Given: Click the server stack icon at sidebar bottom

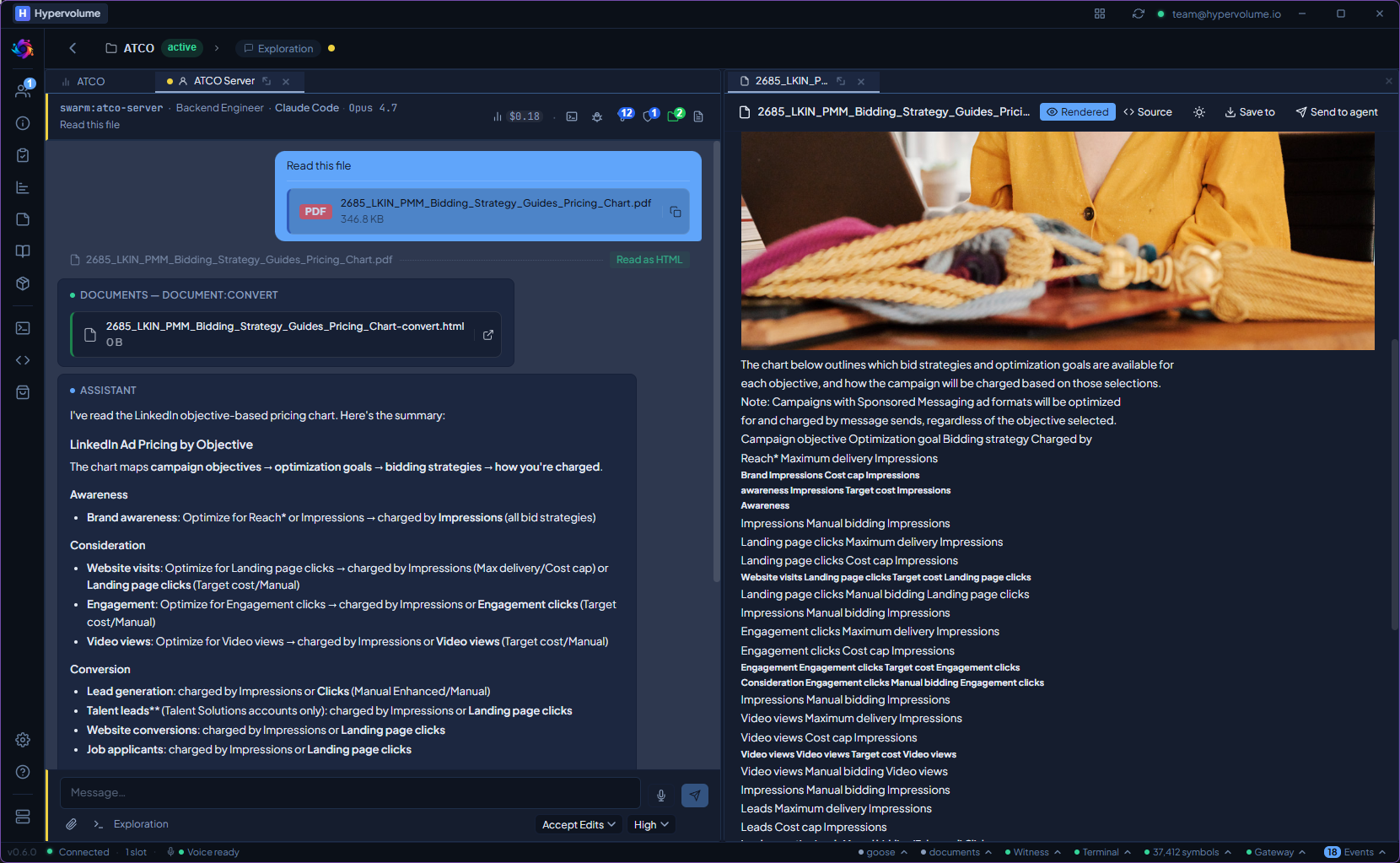Looking at the screenshot, I should (x=23, y=817).
